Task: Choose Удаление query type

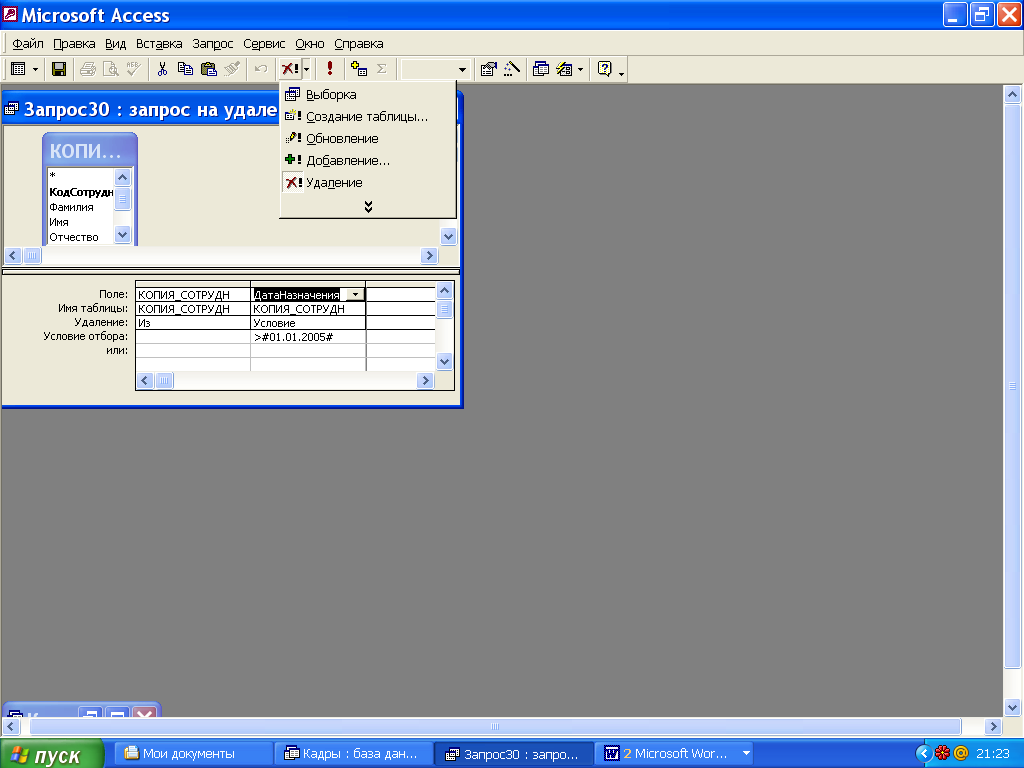Action: pyautogui.click(x=368, y=183)
